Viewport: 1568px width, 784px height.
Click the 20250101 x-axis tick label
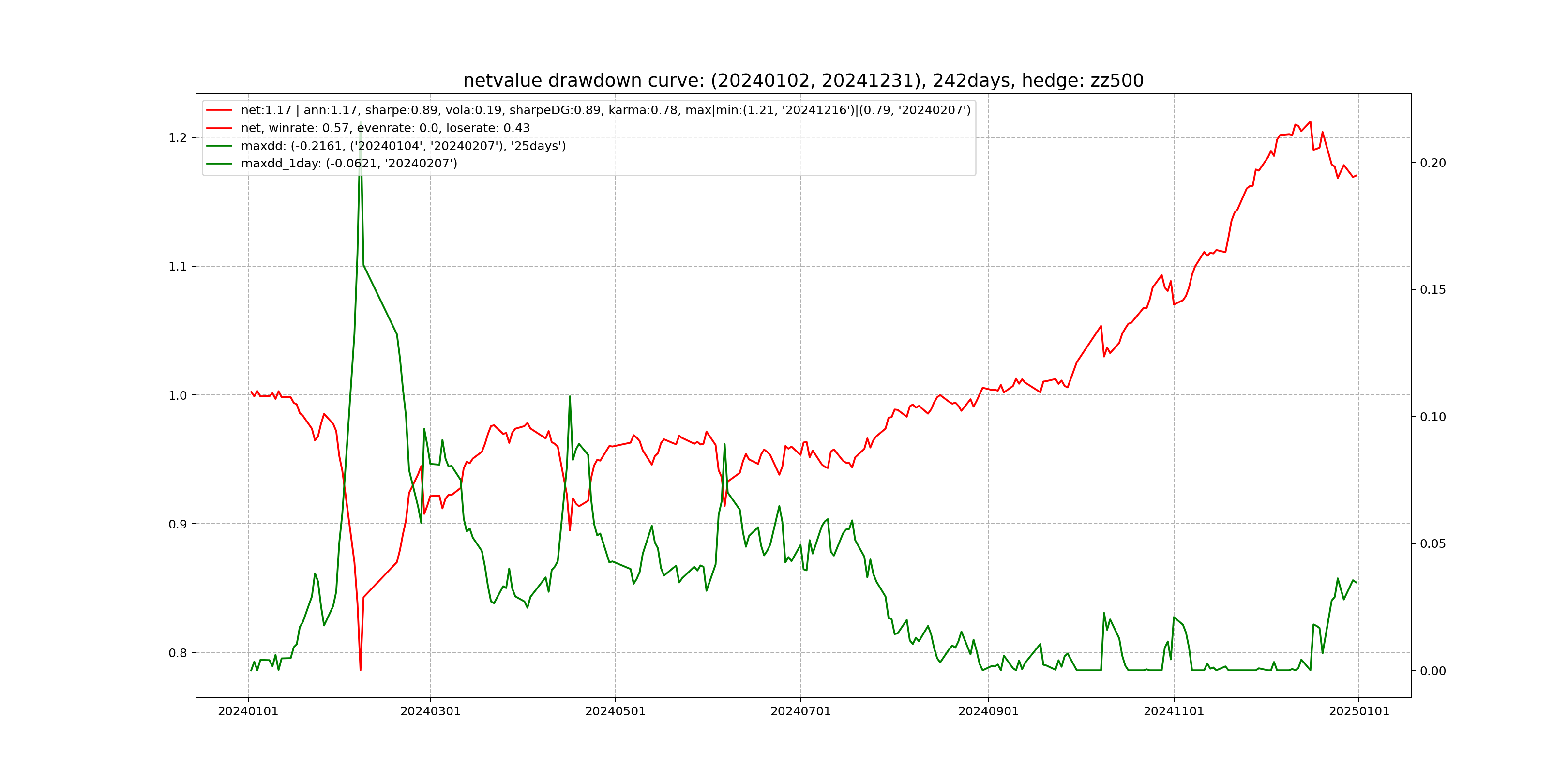(x=1358, y=711)
